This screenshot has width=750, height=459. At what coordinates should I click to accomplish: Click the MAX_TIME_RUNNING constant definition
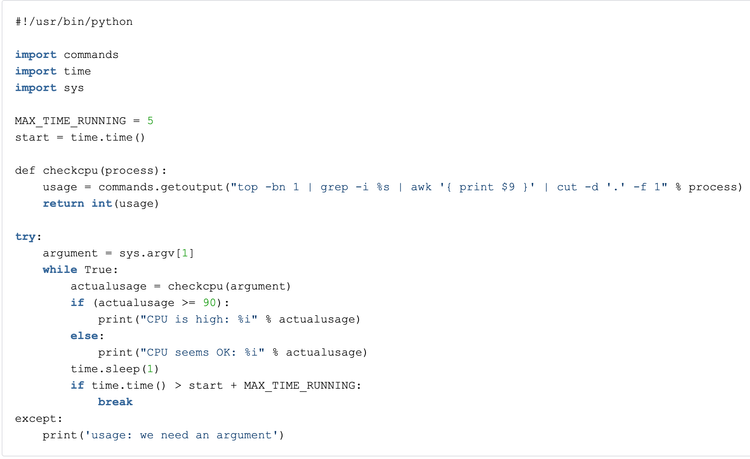[x=84, y=121]
